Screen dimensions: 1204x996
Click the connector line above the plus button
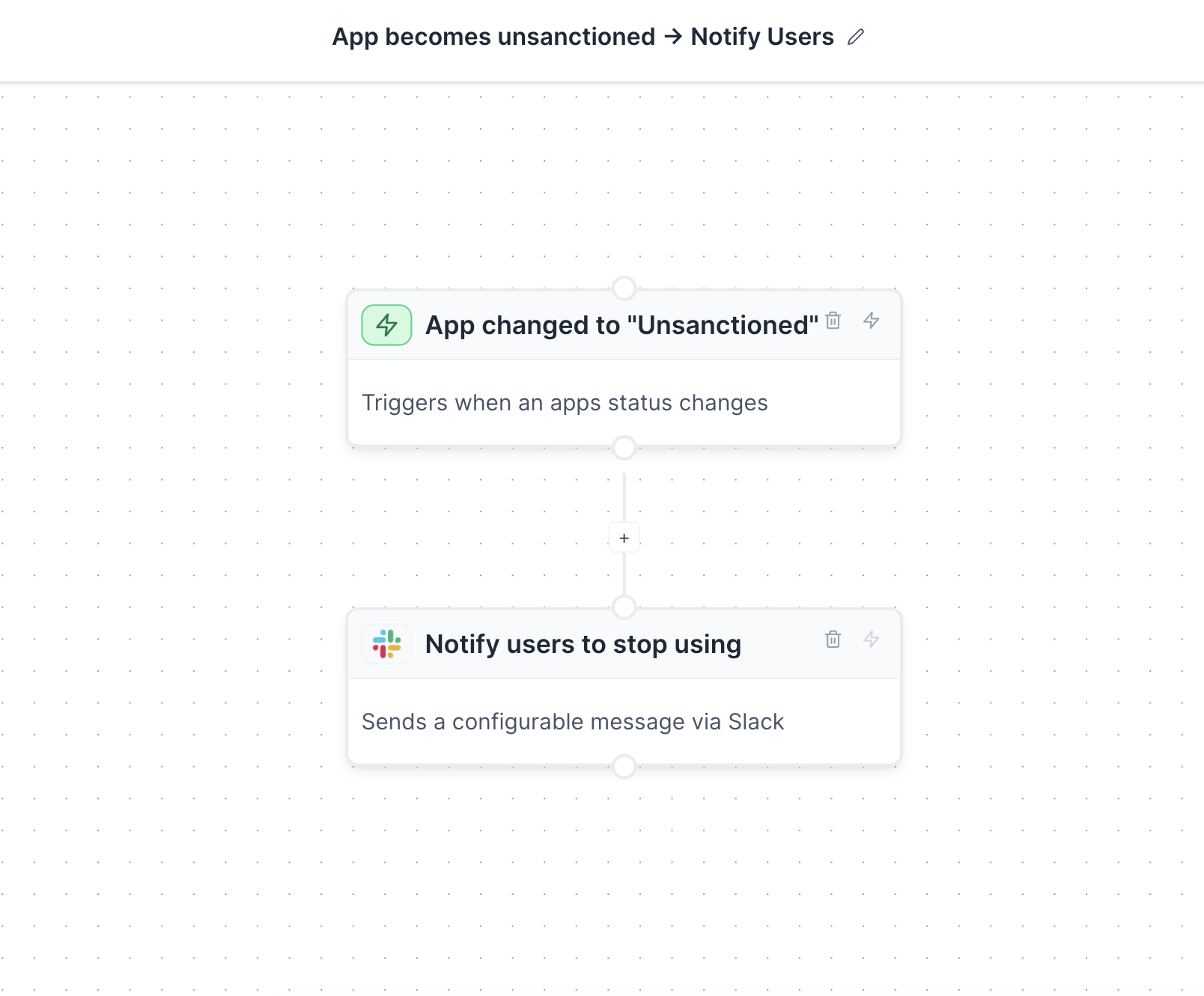click(624, 496)
